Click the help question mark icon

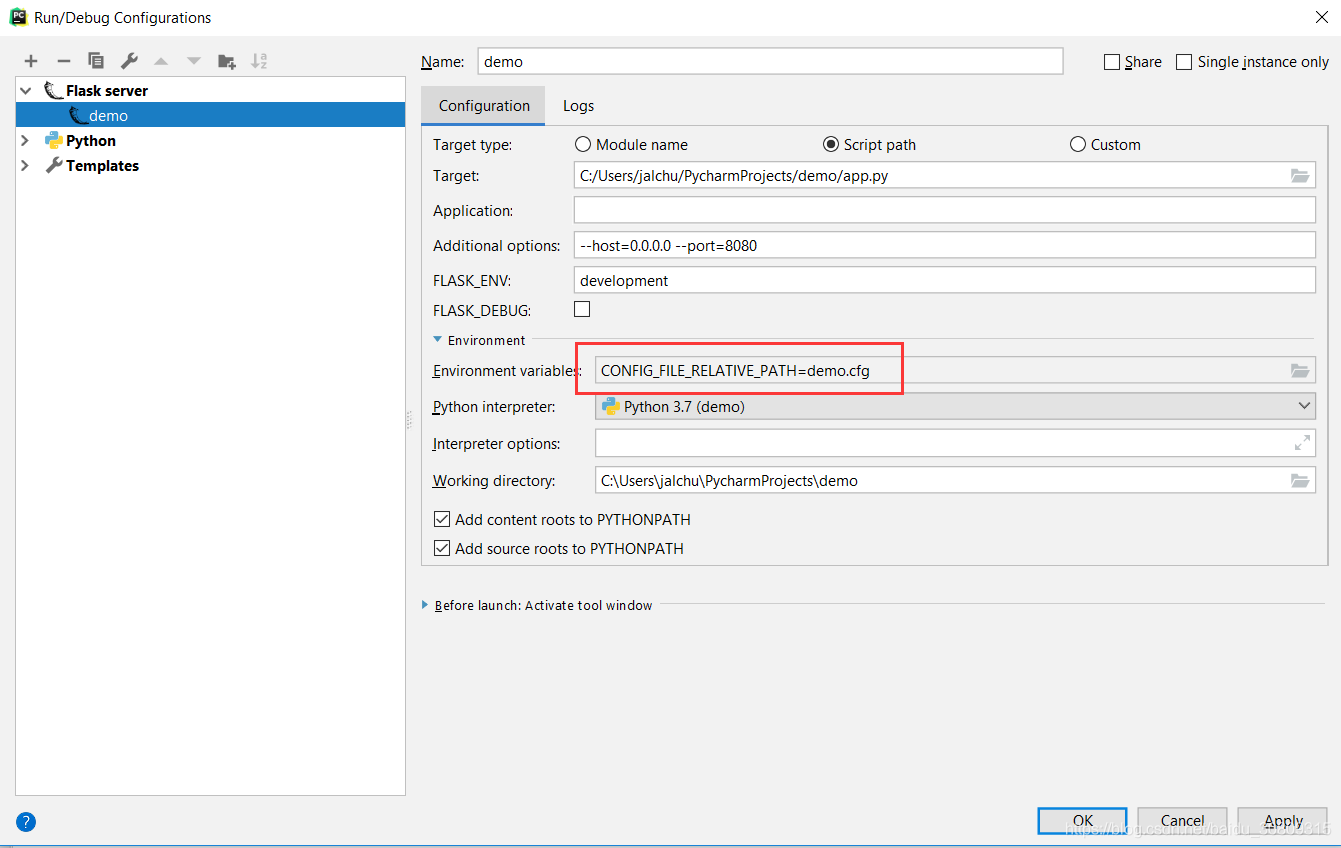tap(26, 822)
